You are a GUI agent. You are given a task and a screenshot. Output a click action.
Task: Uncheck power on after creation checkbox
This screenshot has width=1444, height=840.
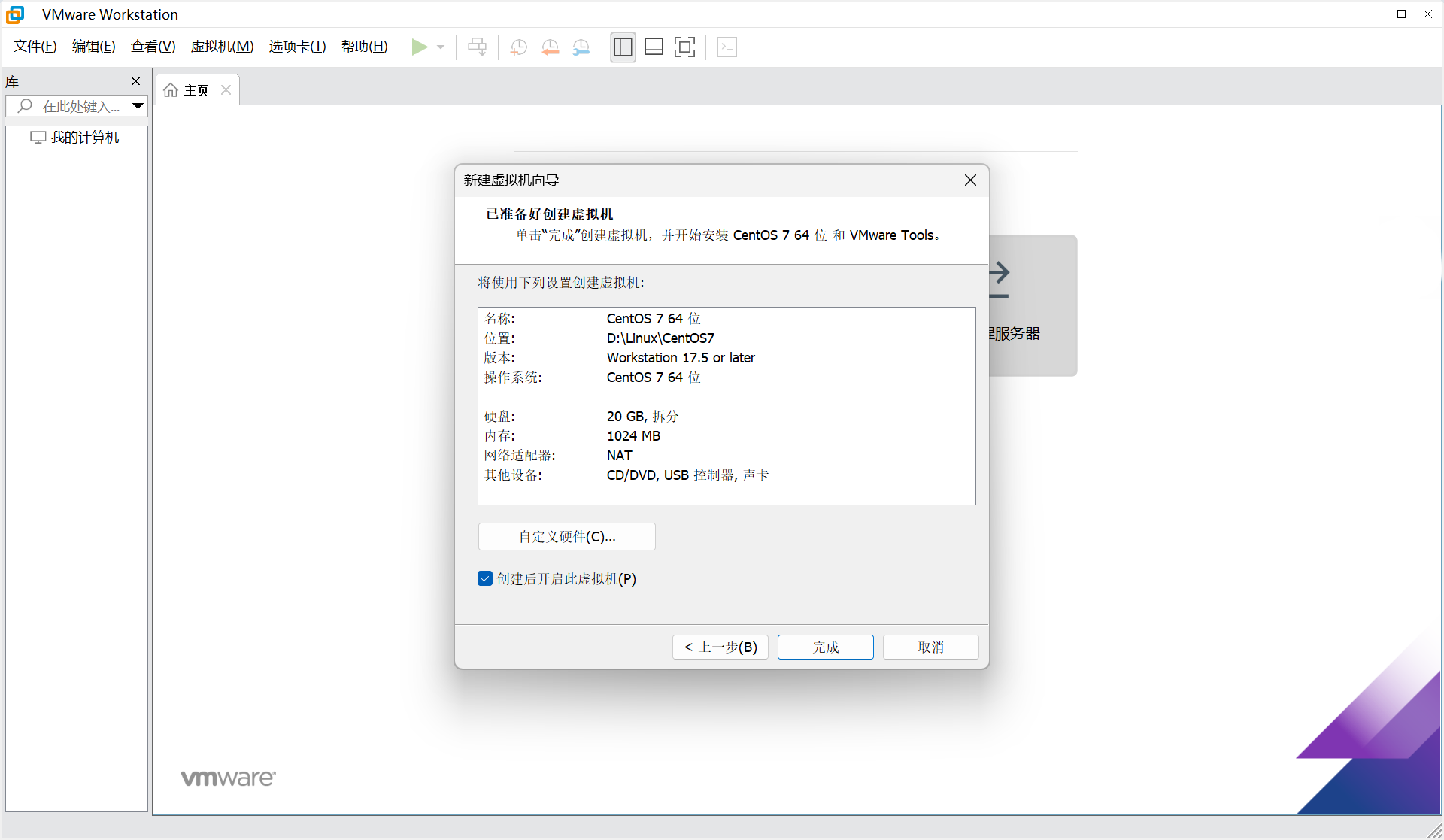pos(485,578)
